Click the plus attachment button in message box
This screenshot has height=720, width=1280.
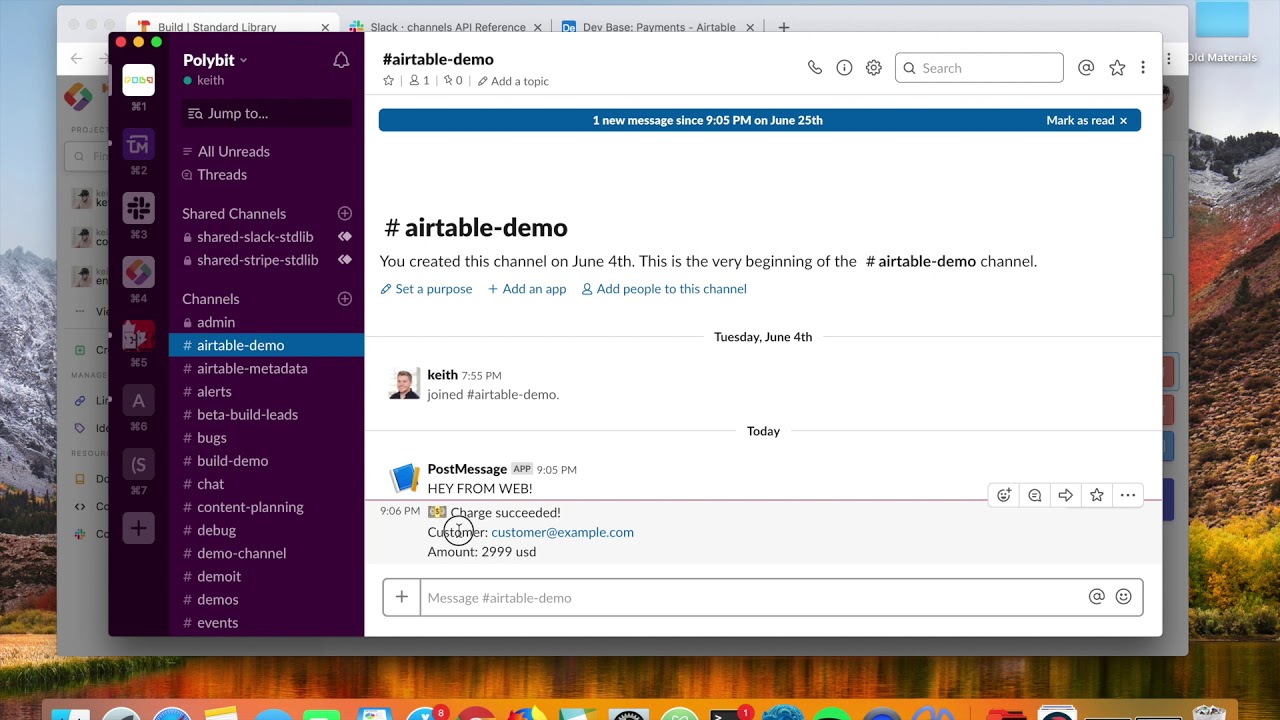point(401,597)
